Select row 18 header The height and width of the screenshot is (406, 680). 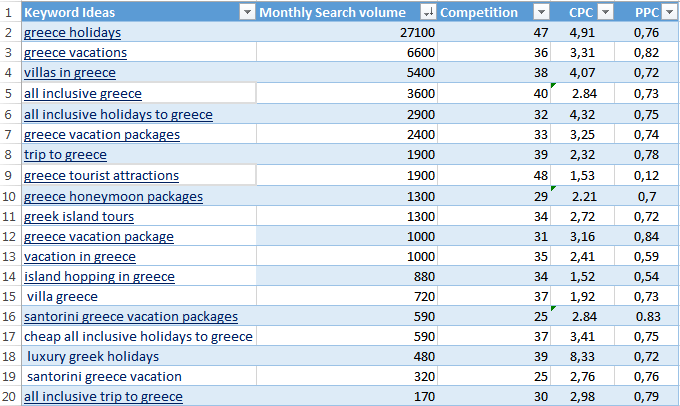point(9,356)
